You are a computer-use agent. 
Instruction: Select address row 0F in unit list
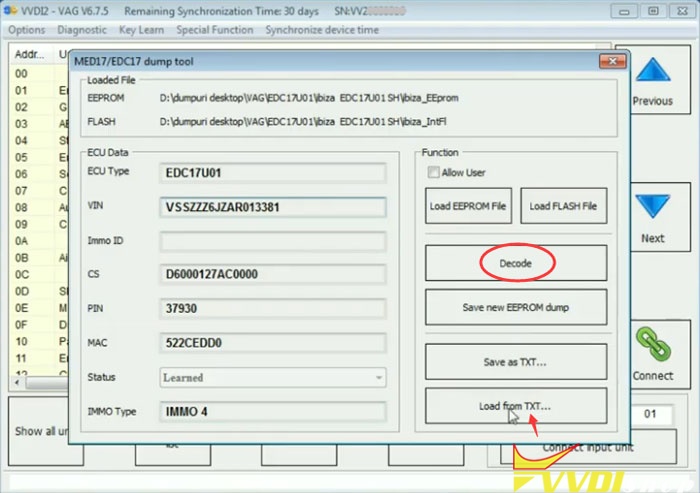[x=39, y=325]
